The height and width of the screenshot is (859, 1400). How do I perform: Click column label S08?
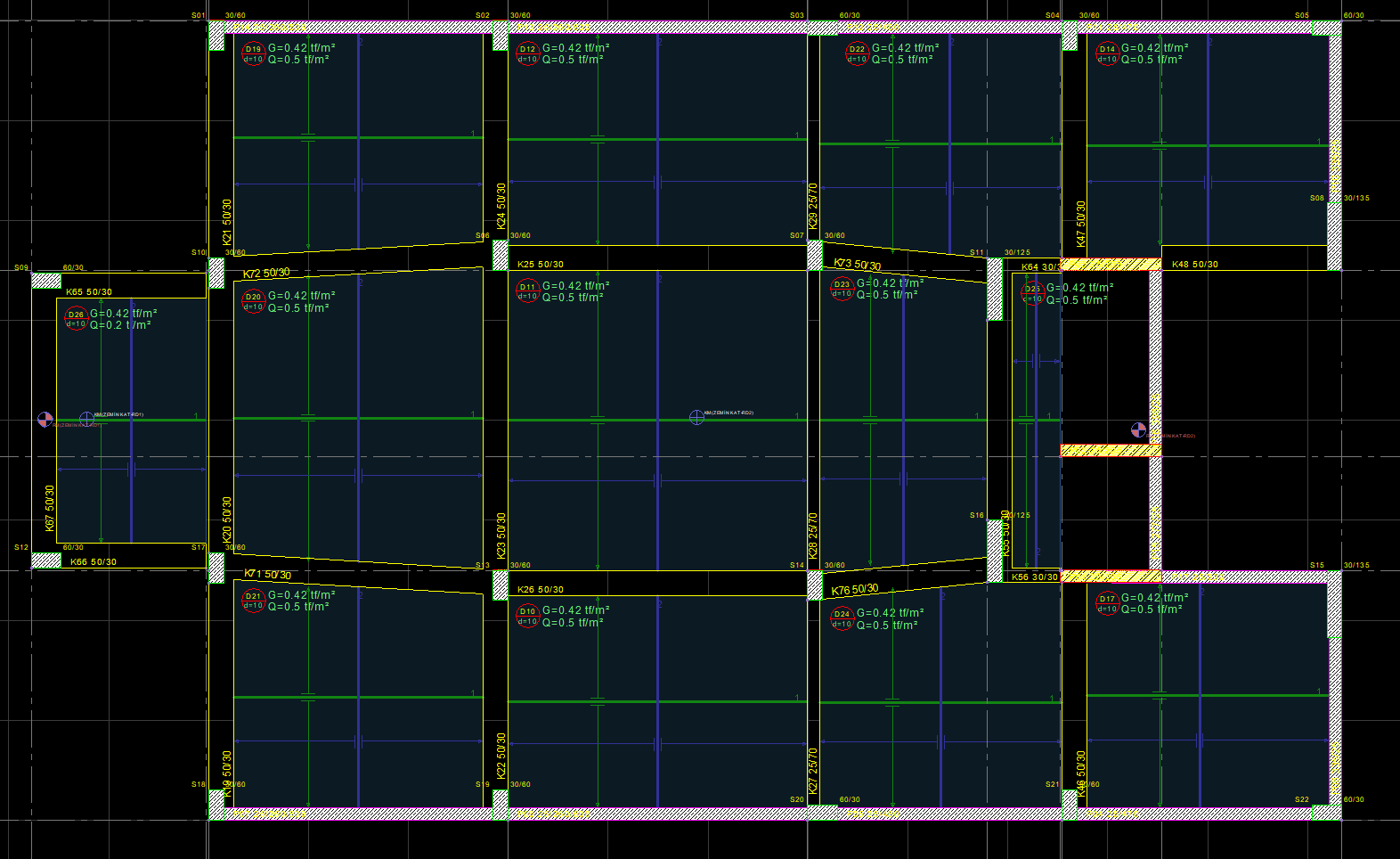coord(1317,199)
